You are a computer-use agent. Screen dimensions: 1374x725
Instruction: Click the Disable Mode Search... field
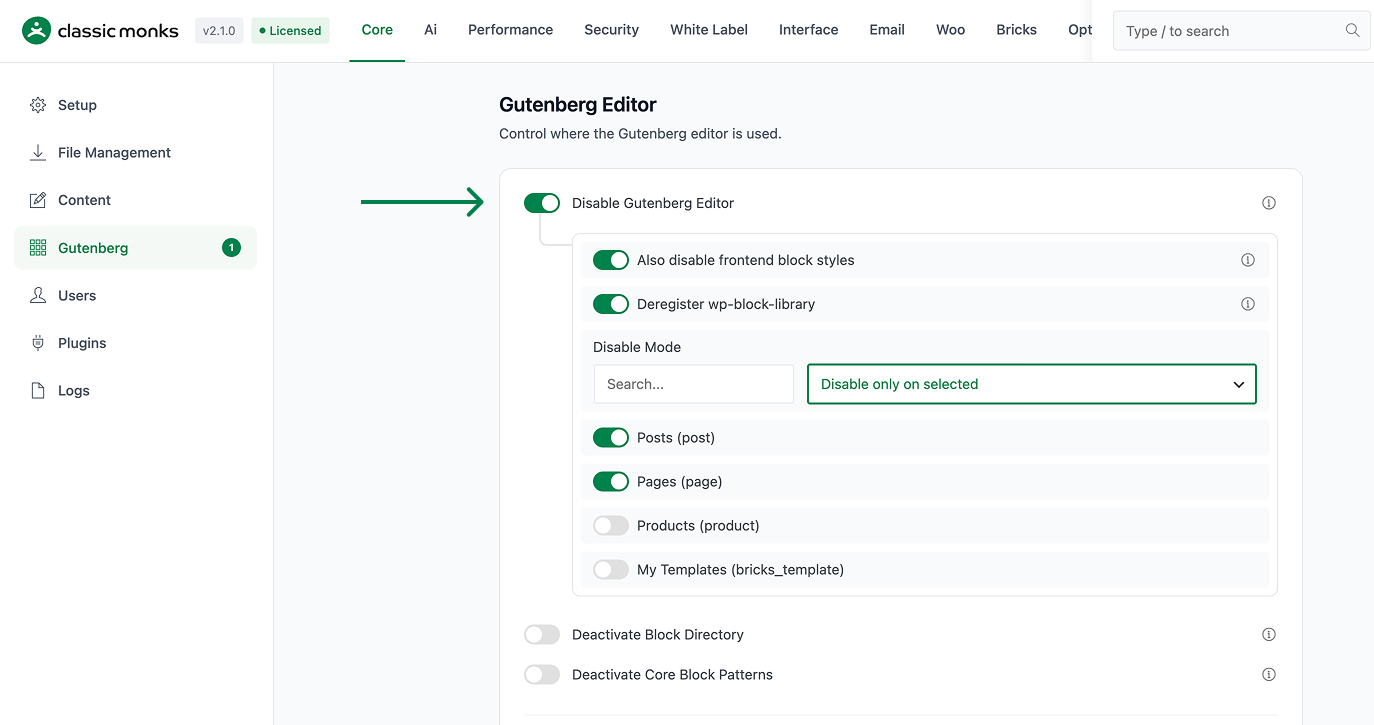694,384
